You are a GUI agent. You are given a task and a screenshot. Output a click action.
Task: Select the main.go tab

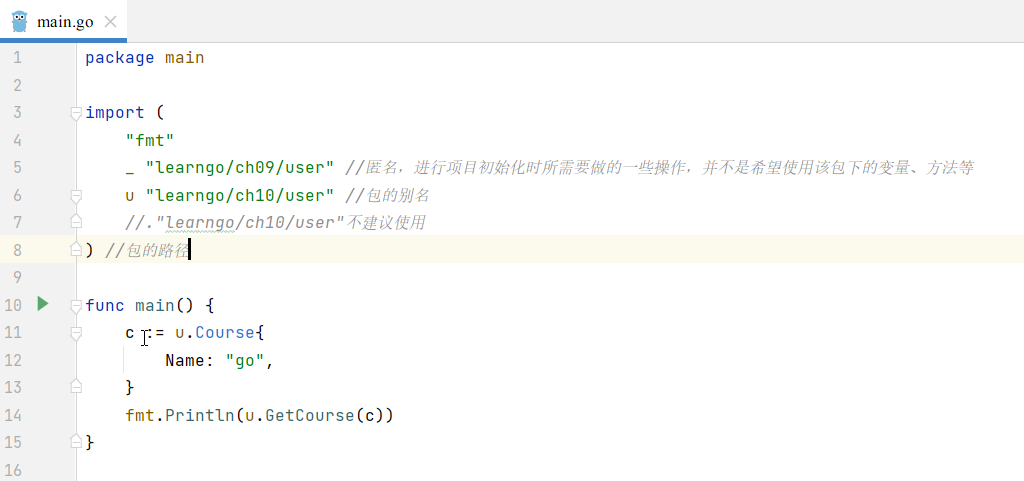[64, 22]
